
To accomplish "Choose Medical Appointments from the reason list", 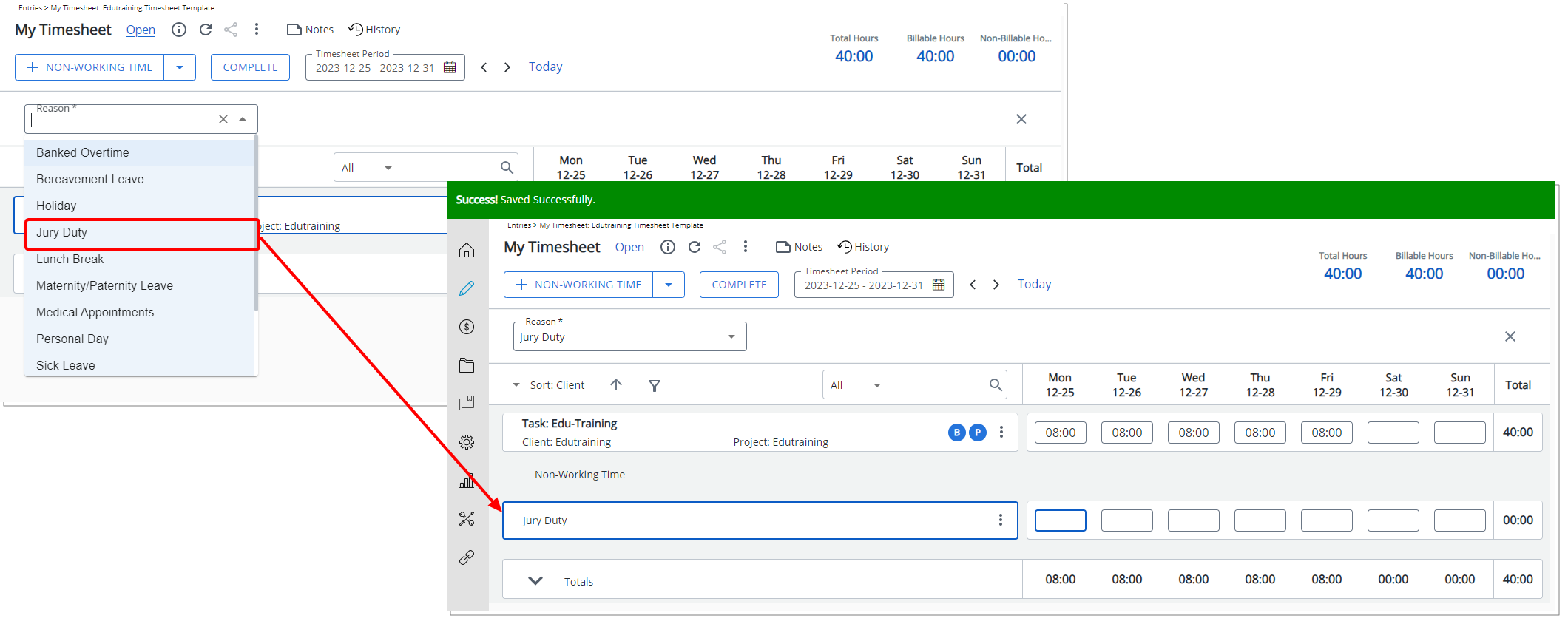I will (x=95, y=313).
